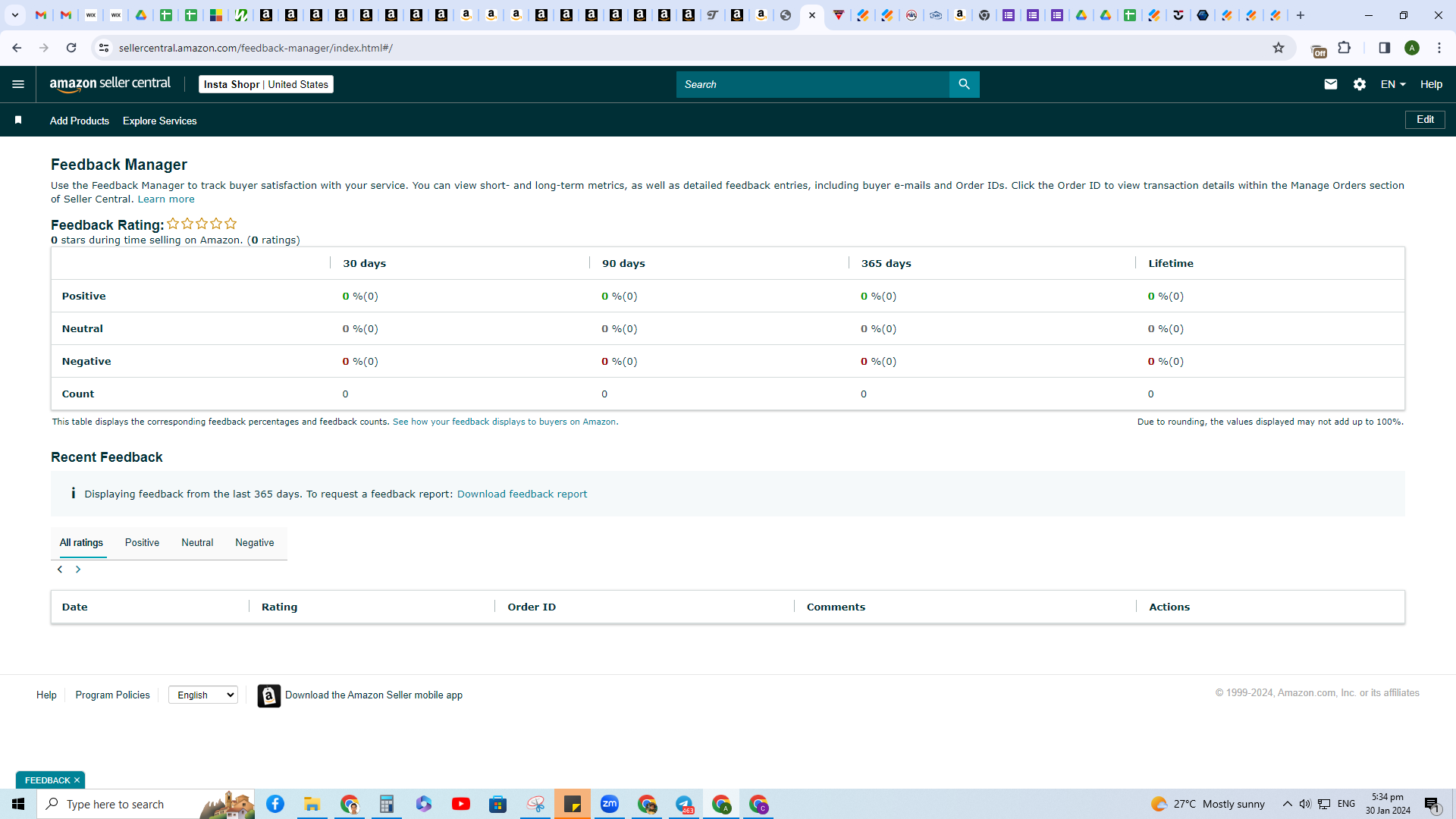Open Chrome side panel icon
Screen dimensions: 1456x819
[x=1384, y=48]
